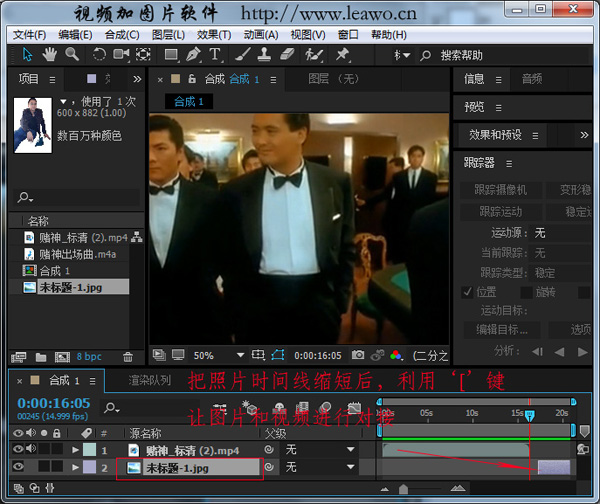
Task: Select the Rectangle shape tool
Action: pyautogui.click(x=171, y=55)
